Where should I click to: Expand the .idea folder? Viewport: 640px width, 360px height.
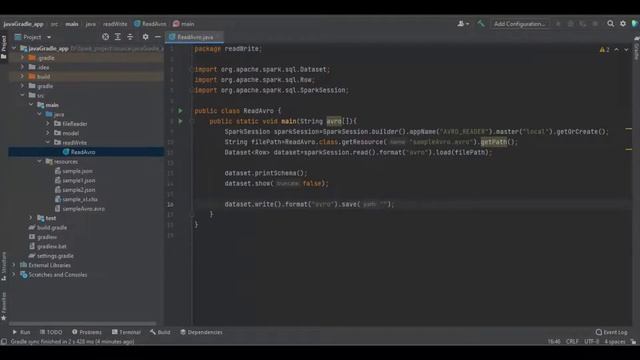[x=22, y=67]
